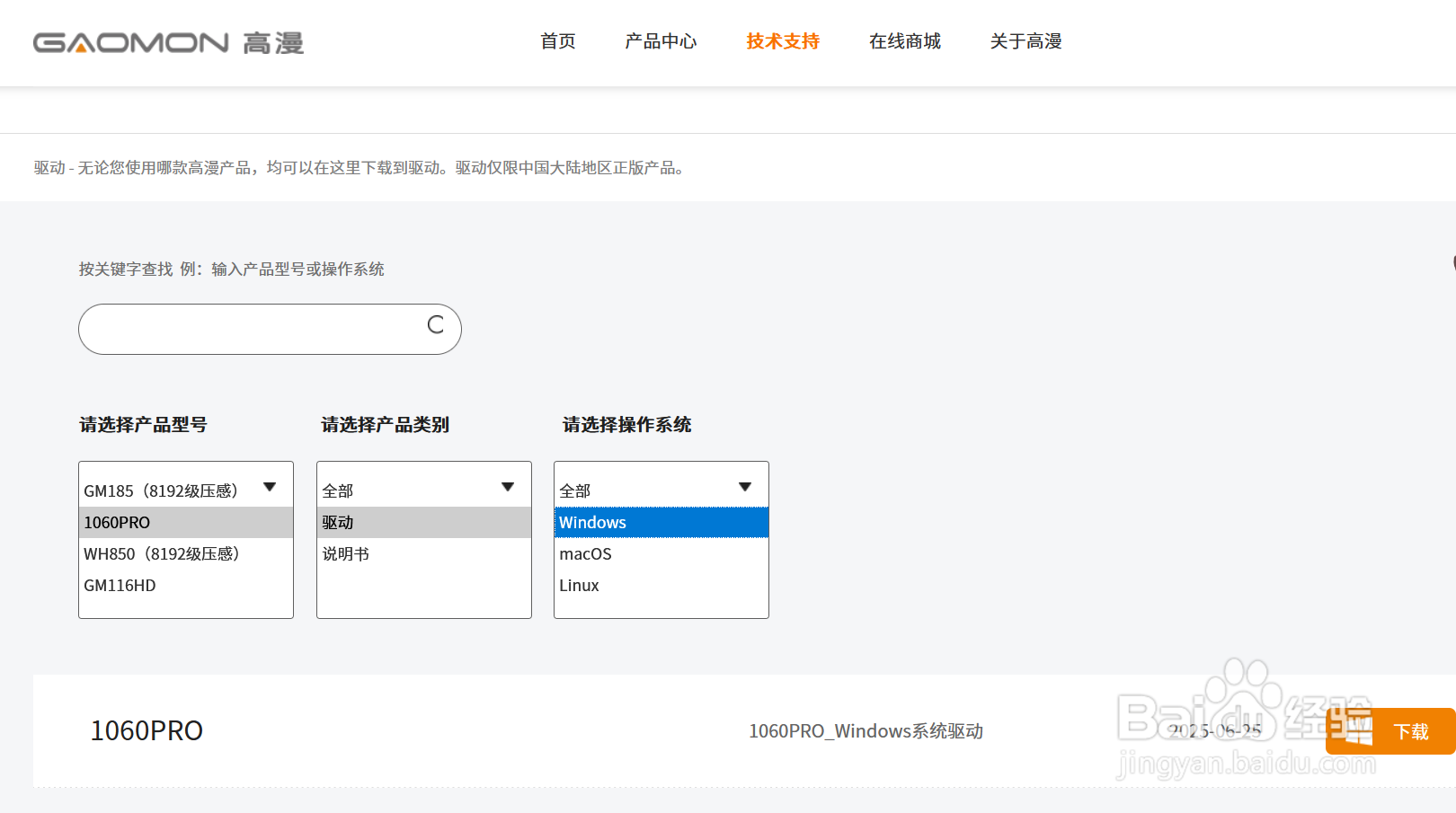Expand the operating system dropdown arrow

point(745,487)
